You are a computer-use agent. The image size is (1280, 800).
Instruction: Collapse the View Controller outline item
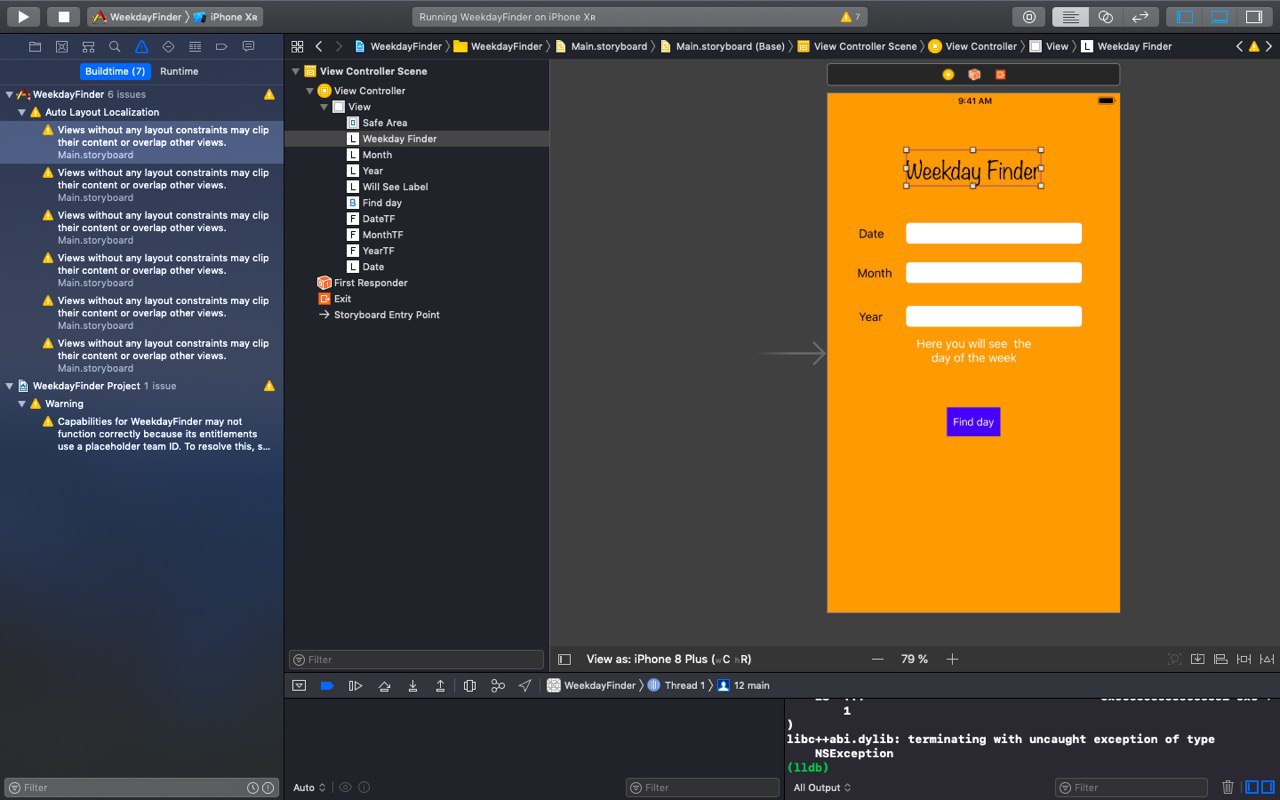(310, 91)
